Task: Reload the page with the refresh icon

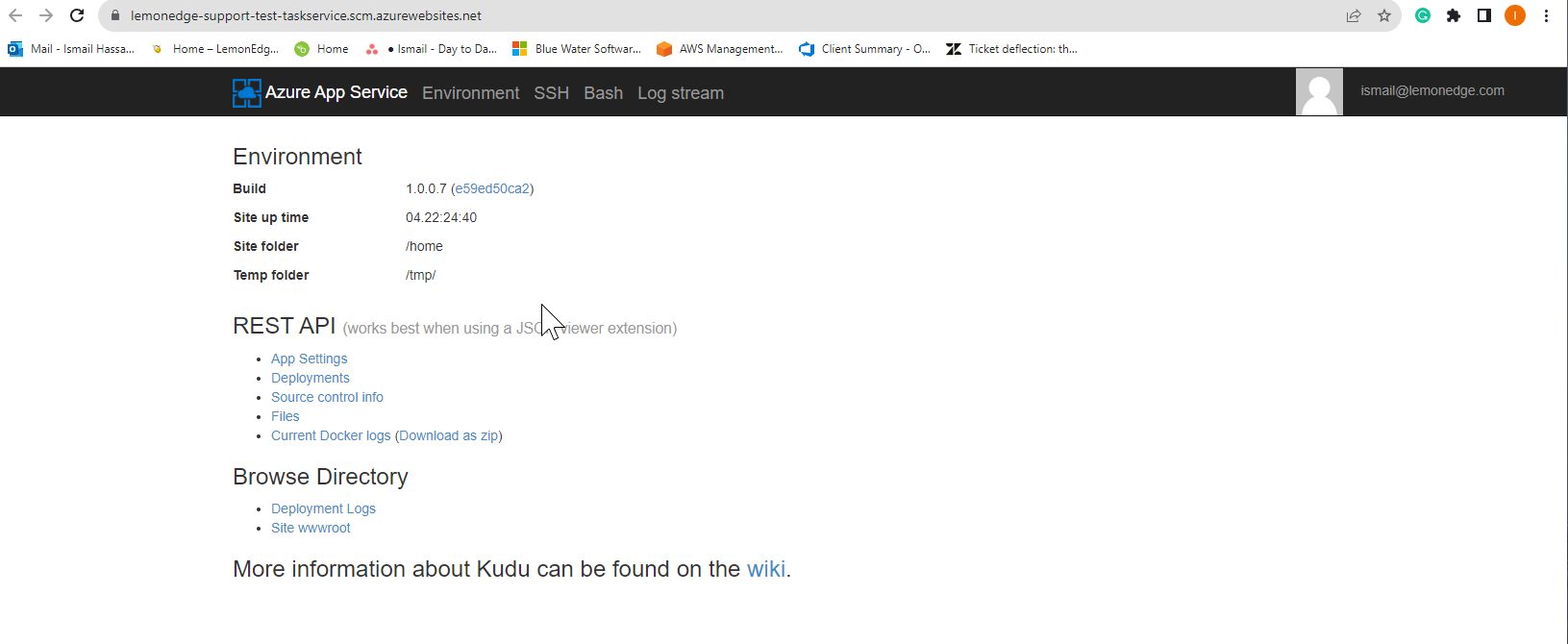Action: coord(77,15)
